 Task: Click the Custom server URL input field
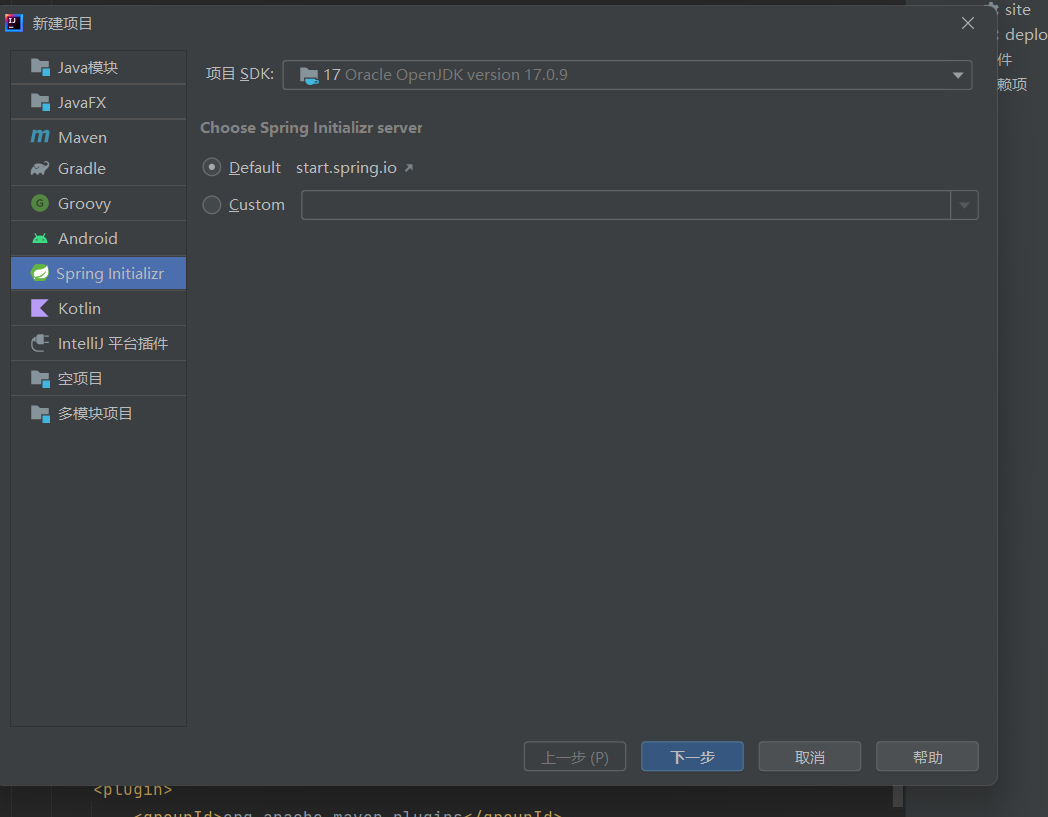pyautogui.click(x=626, y=205)
